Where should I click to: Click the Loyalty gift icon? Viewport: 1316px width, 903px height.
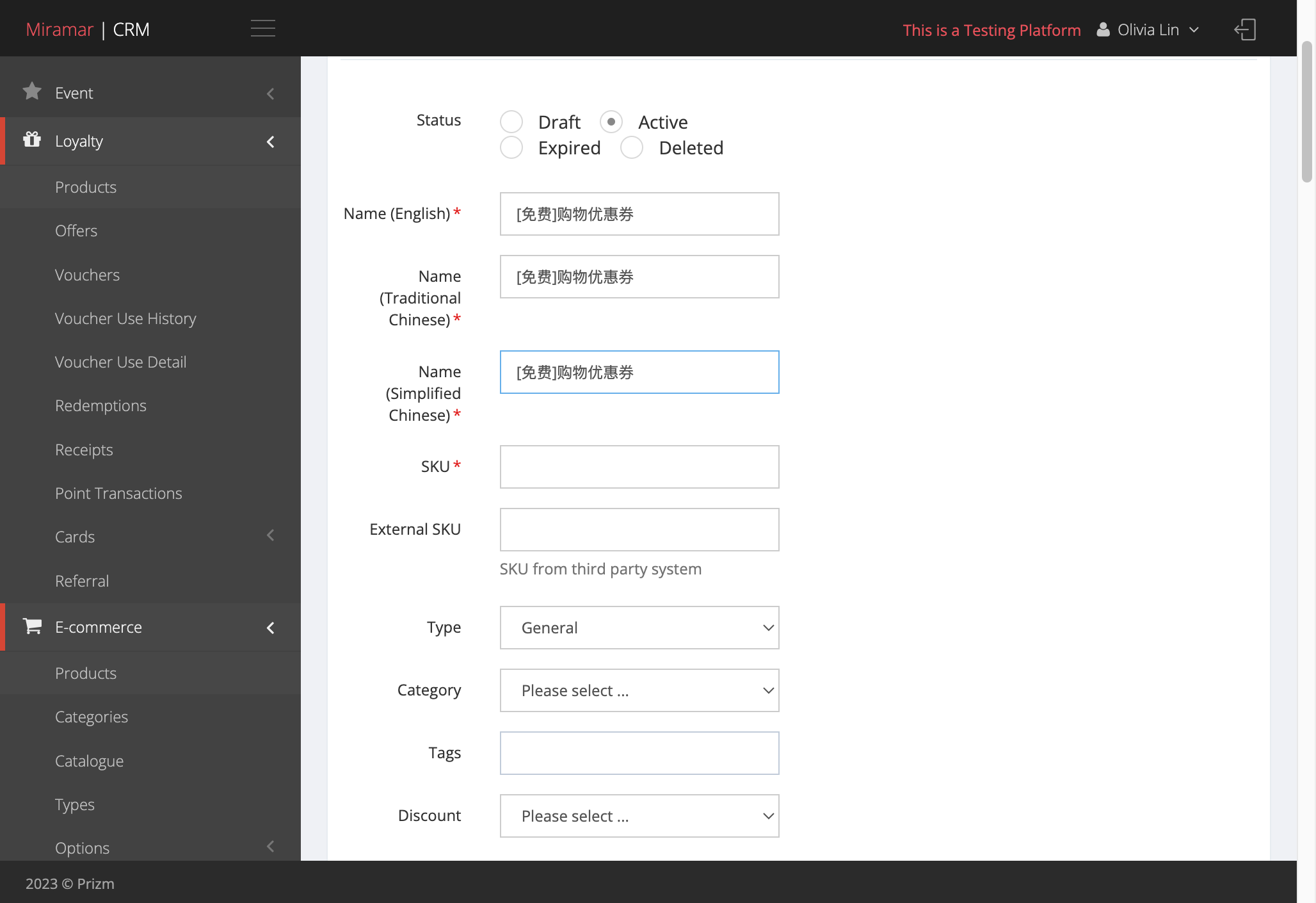pyautogui.click(x=32, y=140)
